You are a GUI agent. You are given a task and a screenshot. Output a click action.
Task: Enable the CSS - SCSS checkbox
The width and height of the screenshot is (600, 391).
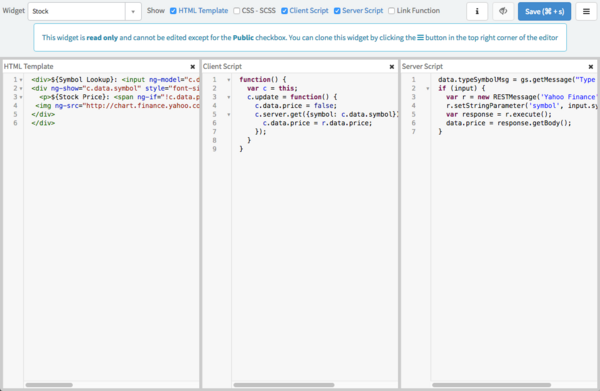click(236, 11)
